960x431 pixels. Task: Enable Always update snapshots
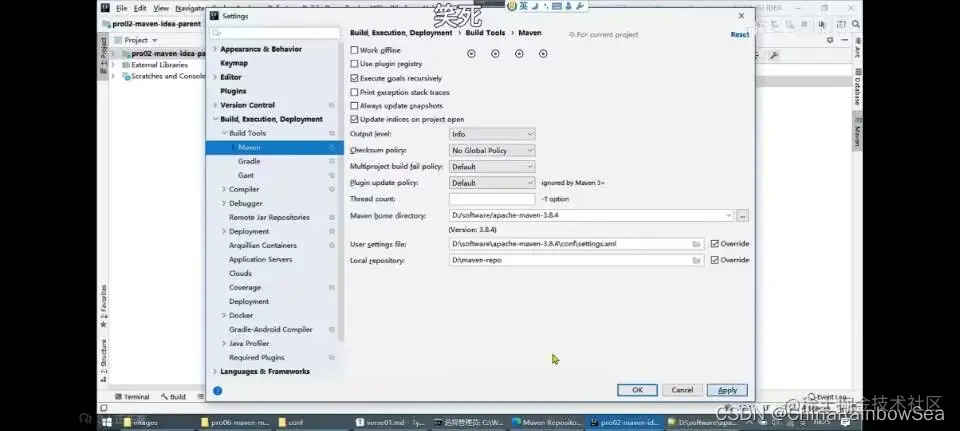pos(354,106)
